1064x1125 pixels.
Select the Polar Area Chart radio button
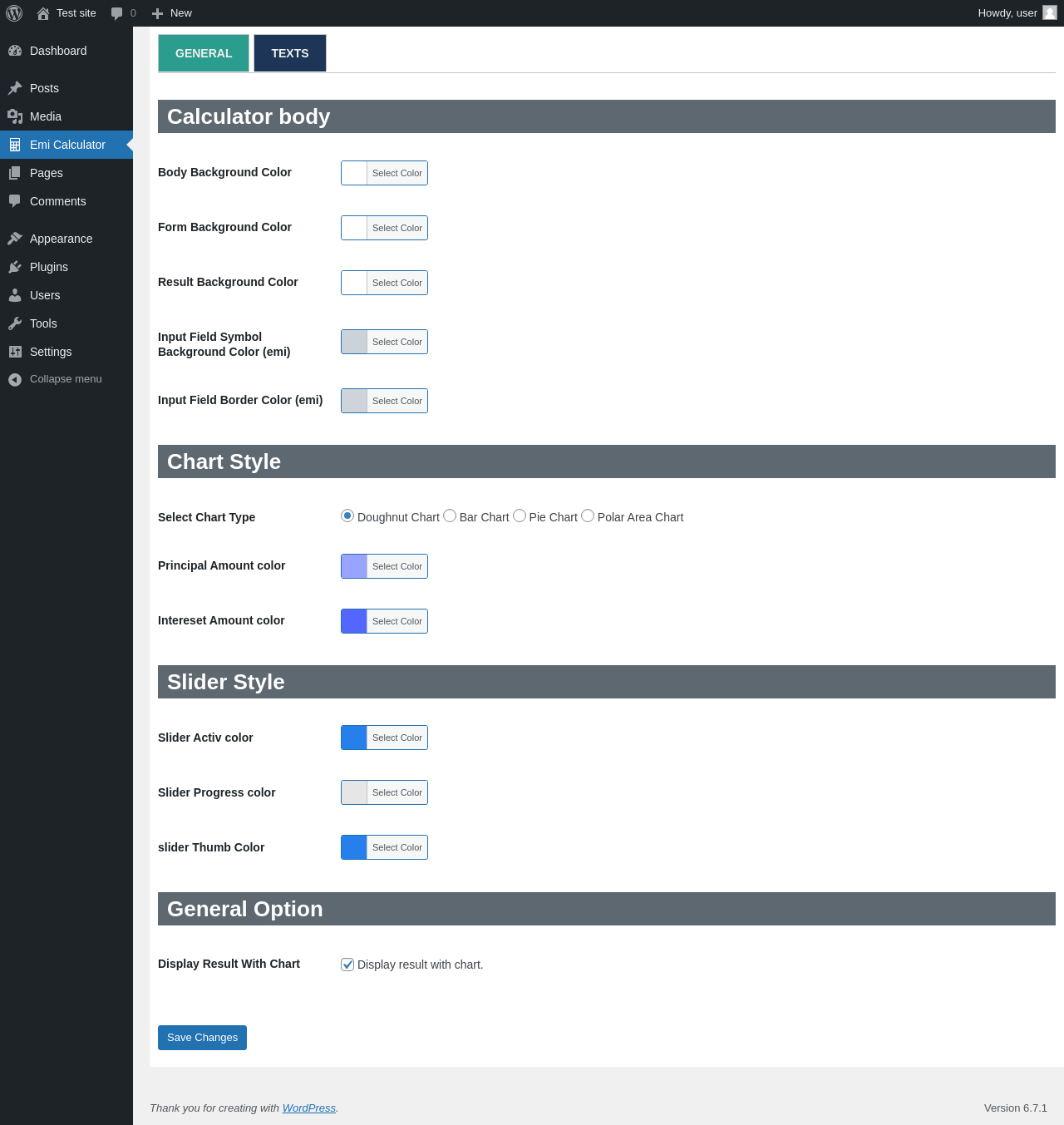(x=588, y=516)
